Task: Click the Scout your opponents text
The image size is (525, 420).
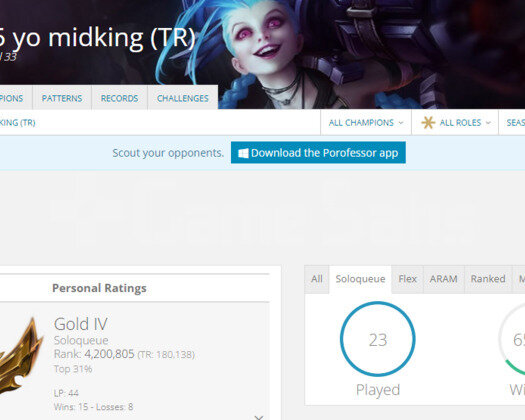Action: point(168,153)
